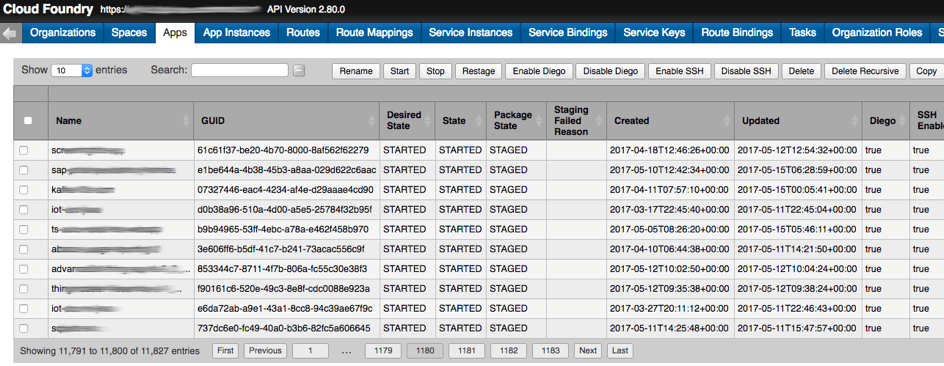Click created date 2017-04-18T12:46:26+00:00

[669, 150]
